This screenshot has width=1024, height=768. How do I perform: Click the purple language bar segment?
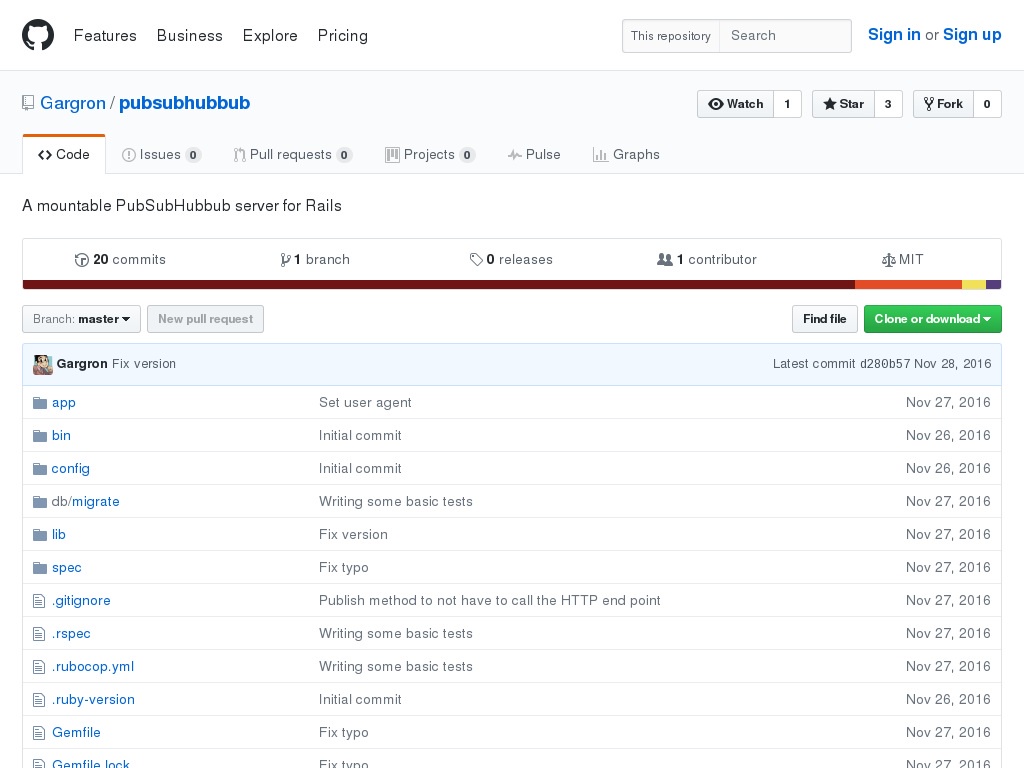[x=993, y=285]
